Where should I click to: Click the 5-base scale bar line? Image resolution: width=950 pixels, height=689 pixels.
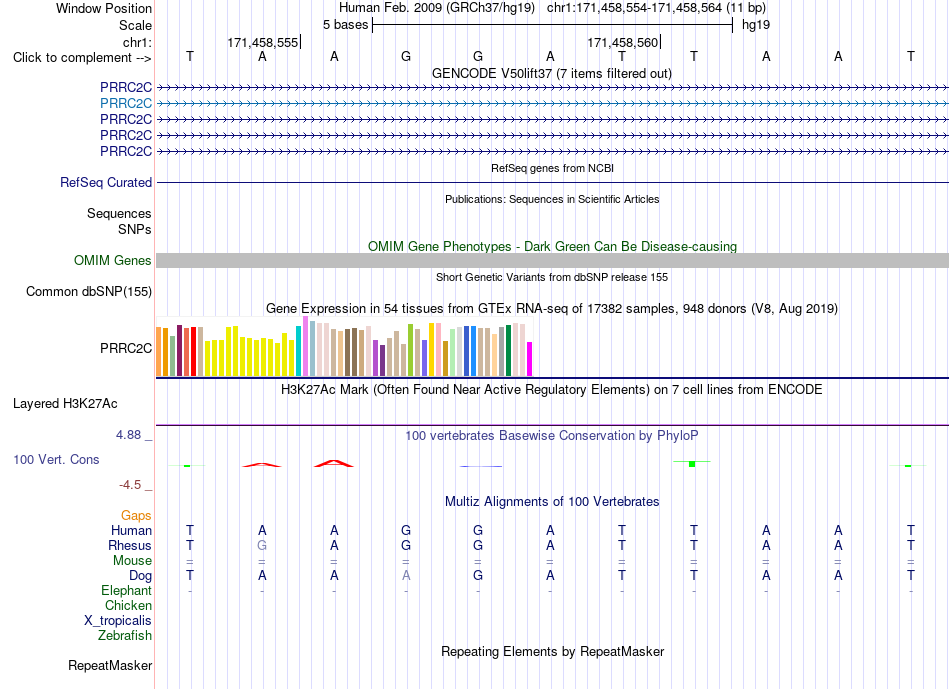coord(553,25)
